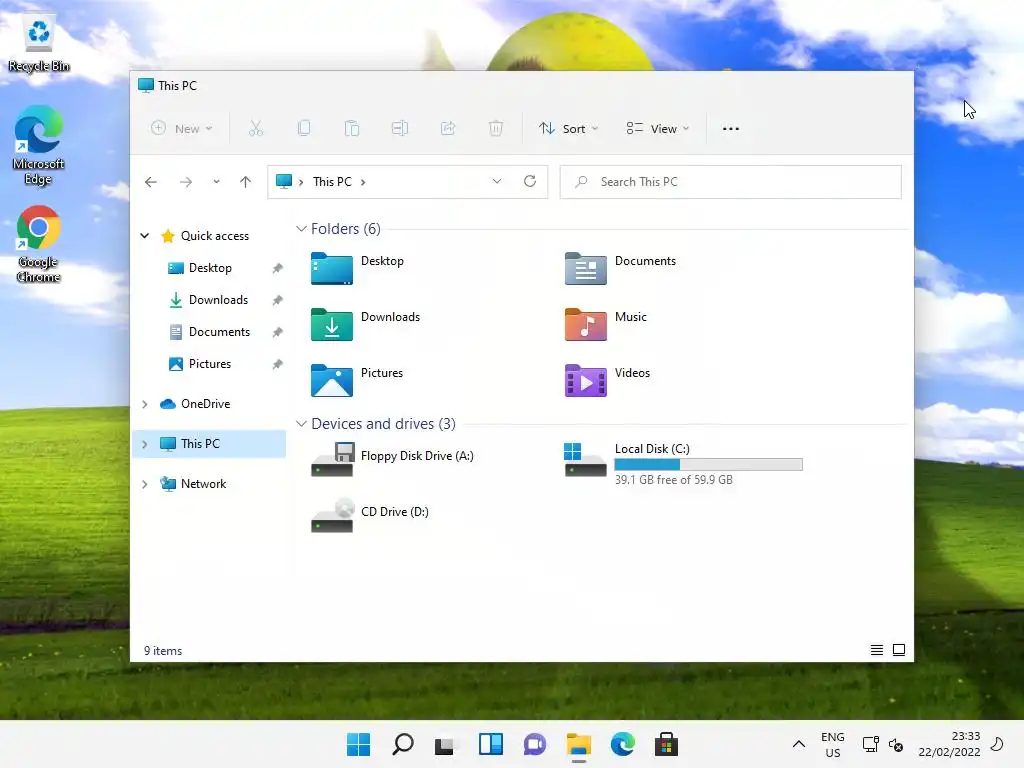The image size is (1024, 768).
Task: Select Downloads under Quick access
Action: 210,300
